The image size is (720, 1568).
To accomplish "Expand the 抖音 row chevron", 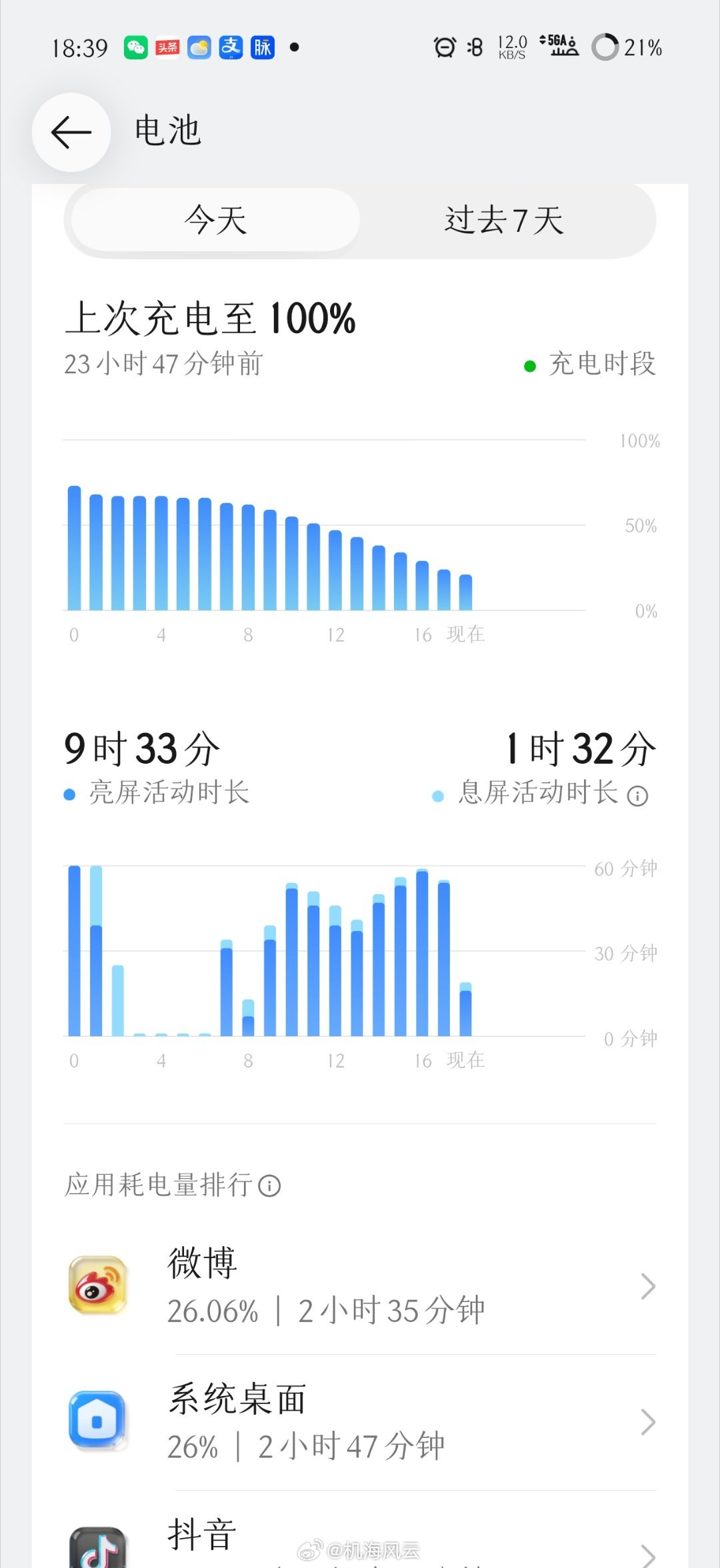I will pyautogui.click(x=648, y=1556).
